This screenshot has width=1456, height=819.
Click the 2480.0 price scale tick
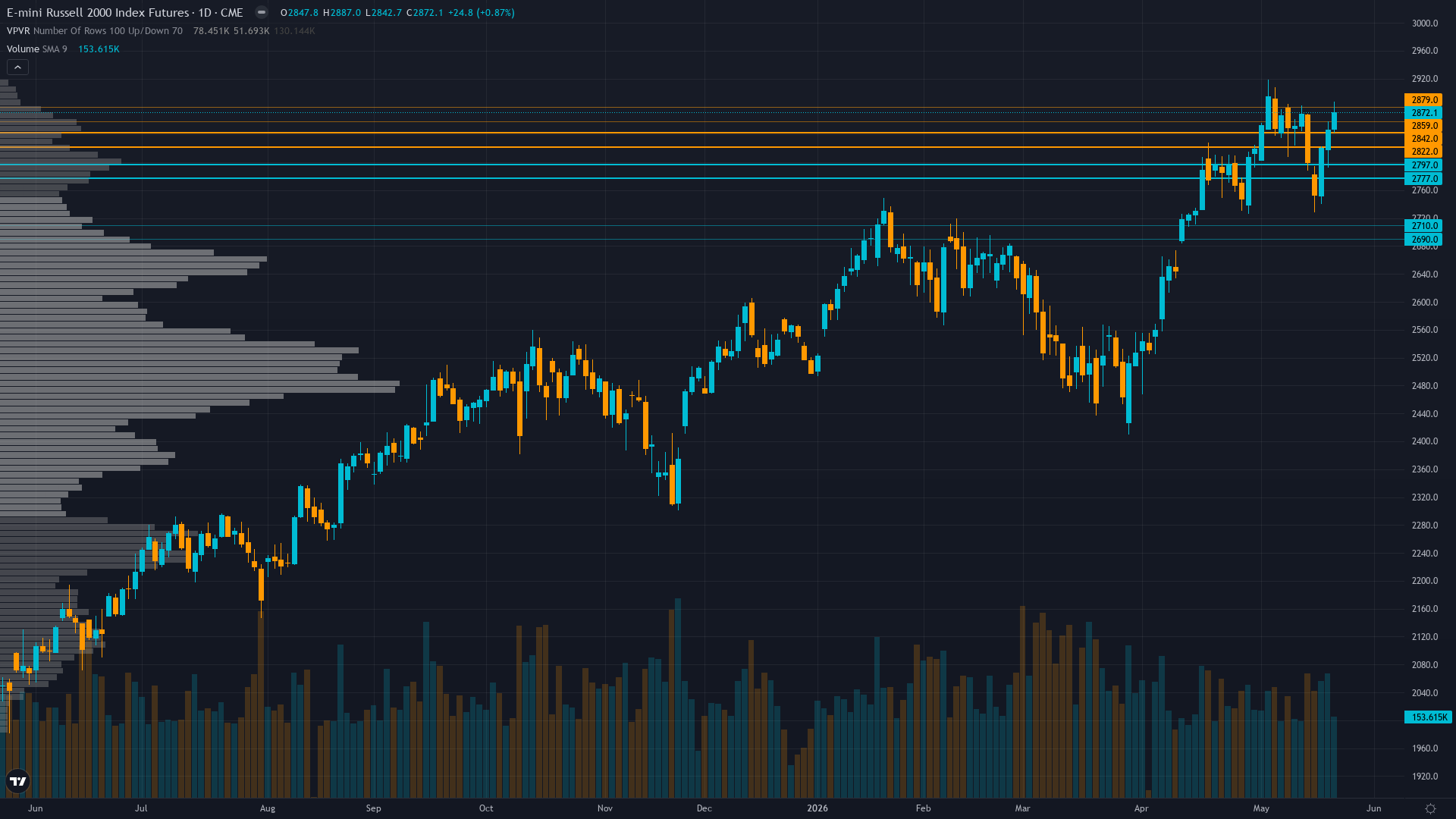(1424, 386)
